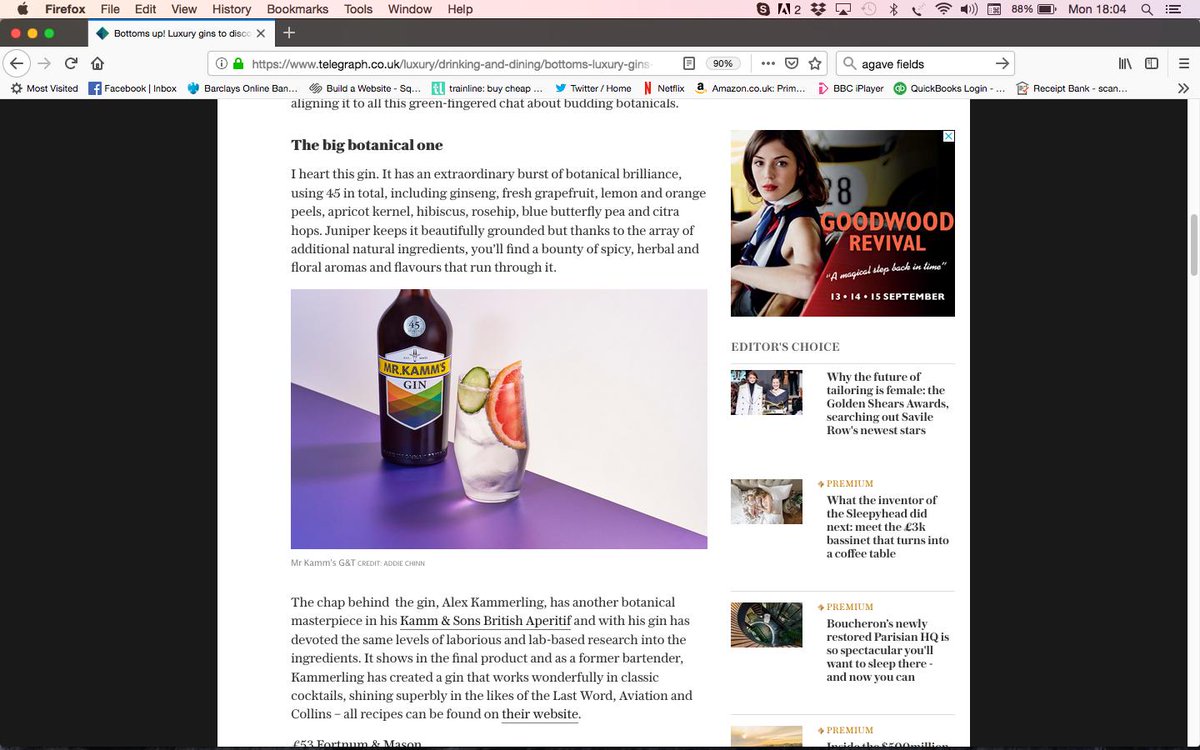The width and height of the screenshot is (1200, 750).
Task: Bookmark this page with the star
Action: click(x=814, y=62)
